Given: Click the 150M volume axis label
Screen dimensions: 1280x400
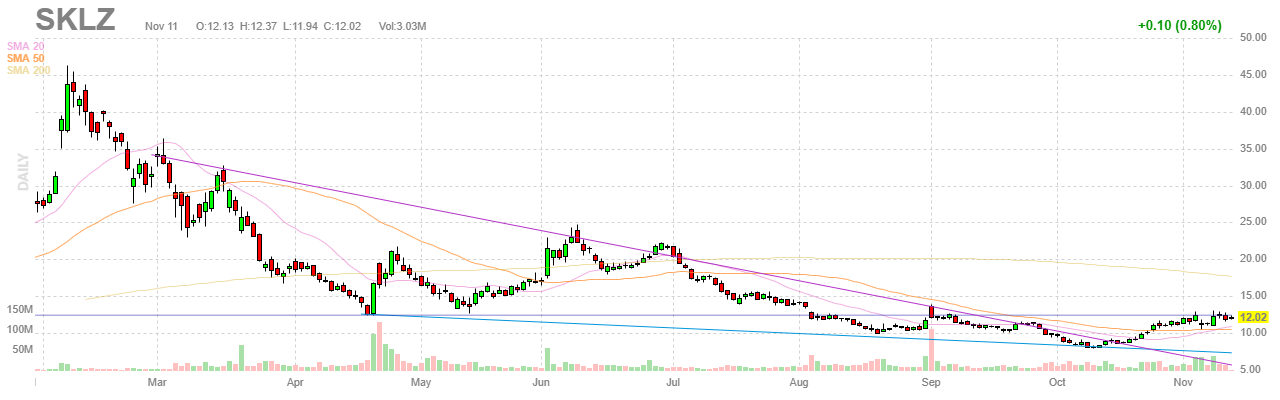Looking at the screenshot, I should click(17, 310).
